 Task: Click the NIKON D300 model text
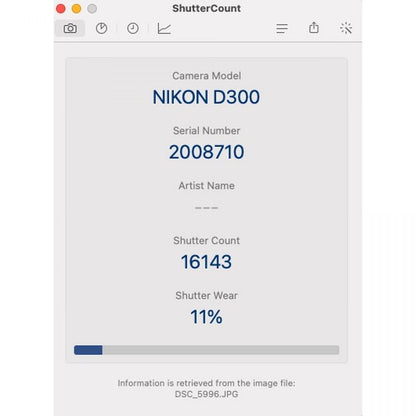(x=206, y=97)
